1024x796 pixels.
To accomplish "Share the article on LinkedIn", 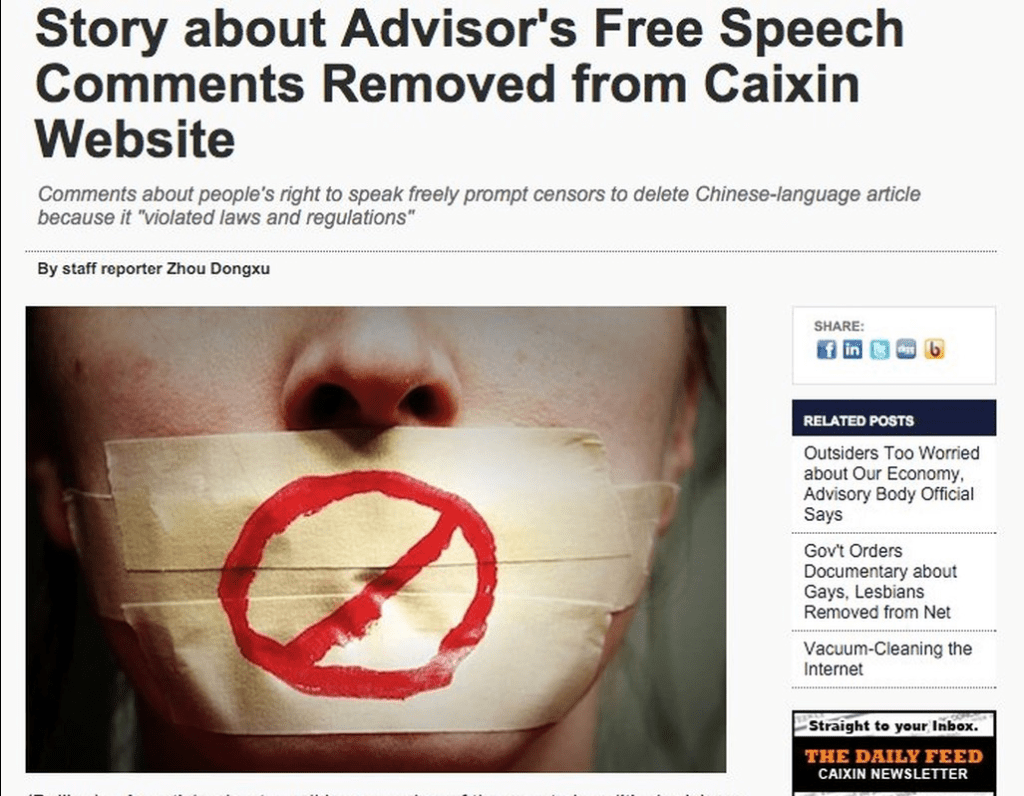I will click(x=852, y=349).
